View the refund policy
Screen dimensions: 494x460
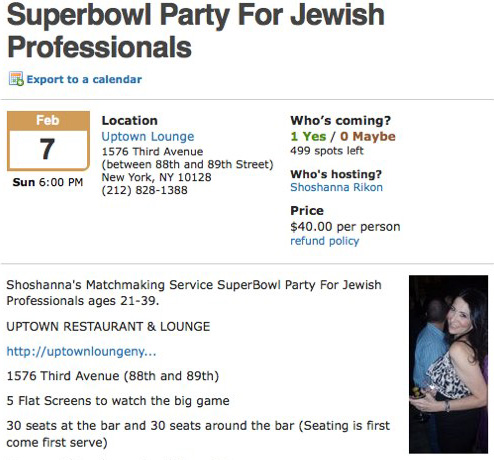(325, 241)
